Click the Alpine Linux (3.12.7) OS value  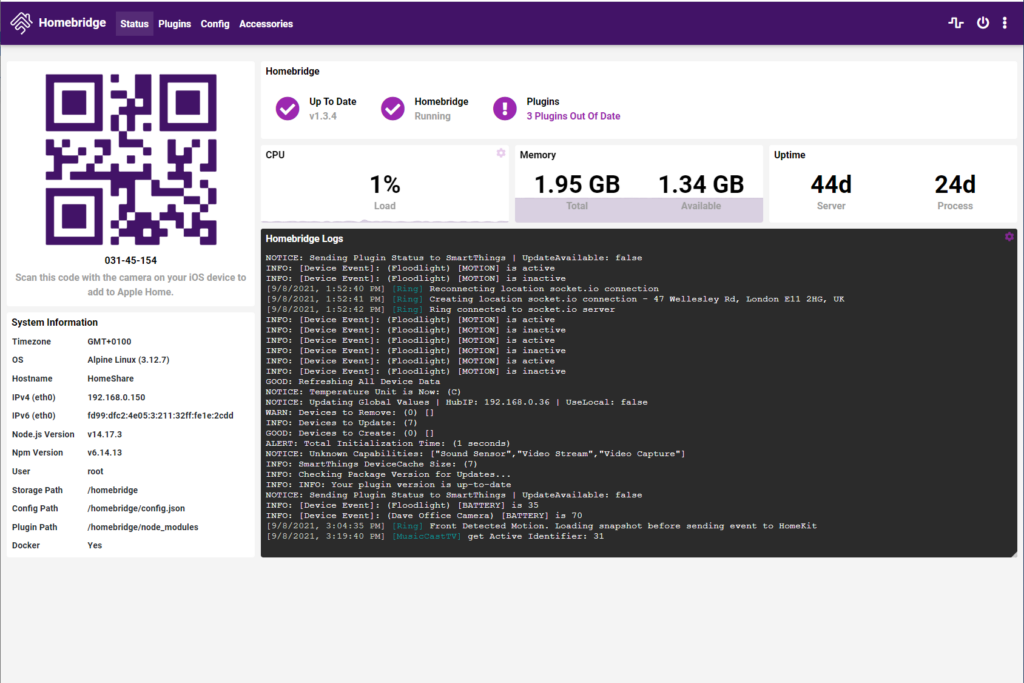click(128, 360)
